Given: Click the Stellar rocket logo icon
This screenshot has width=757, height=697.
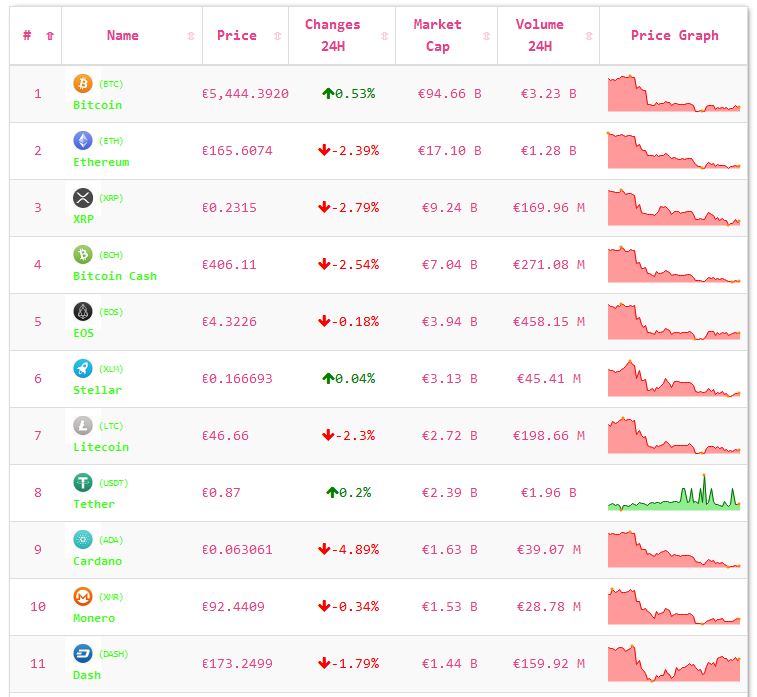Looking at the screenshot, I should pos(83,369).
